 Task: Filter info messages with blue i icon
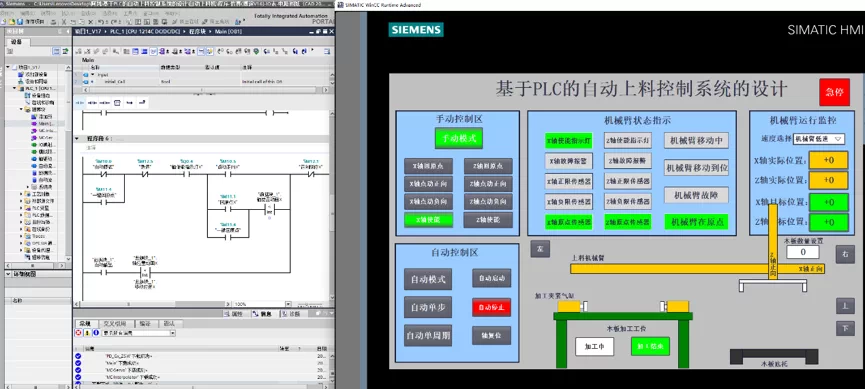tap(96, 333)
